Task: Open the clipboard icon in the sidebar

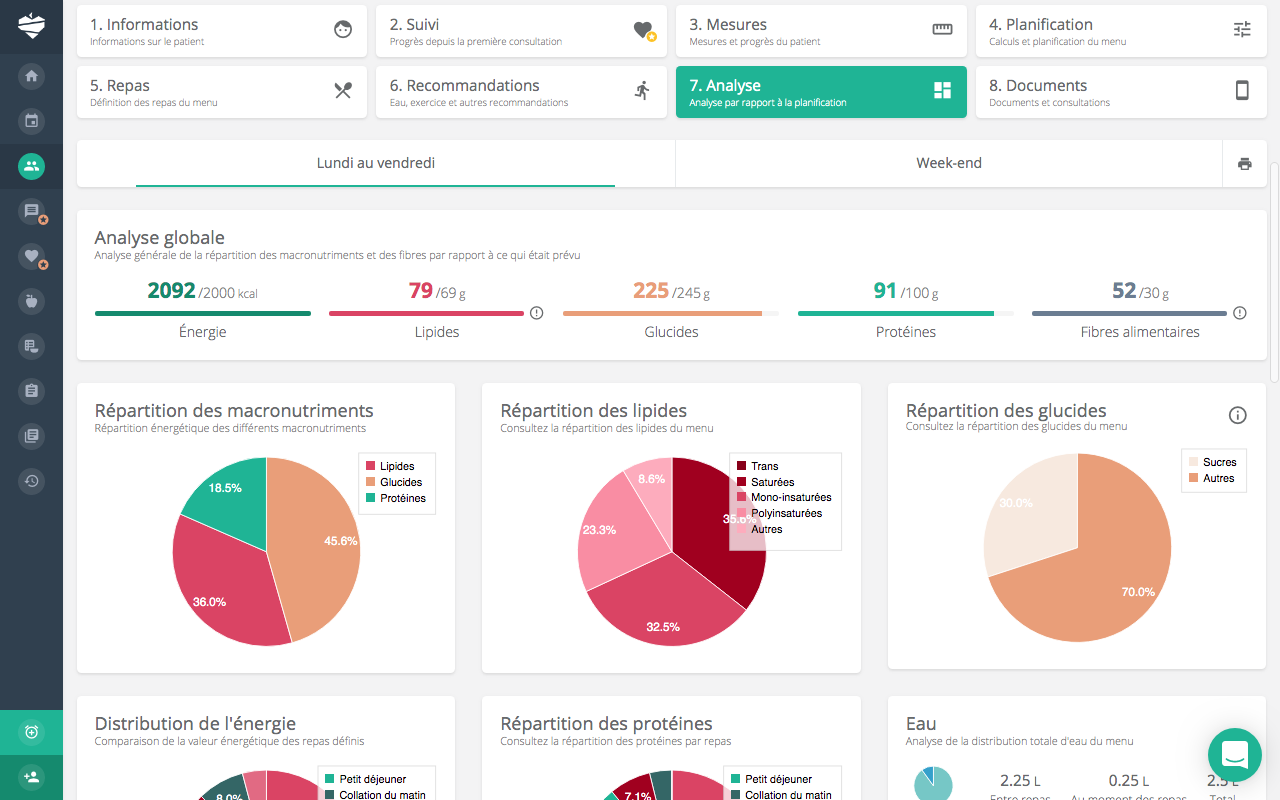Action: pos(31,391)
